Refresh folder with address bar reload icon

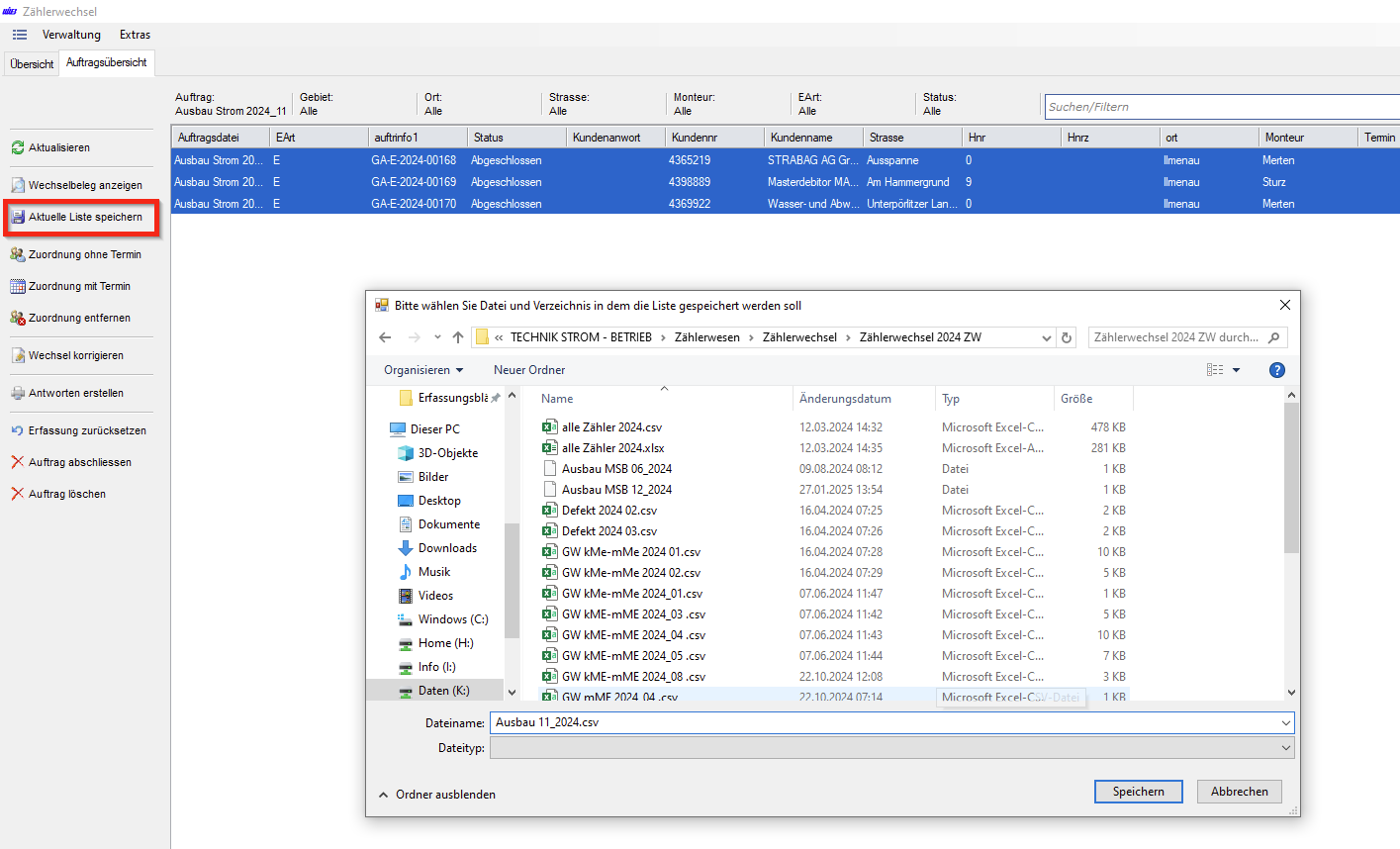pos(1067,337)
